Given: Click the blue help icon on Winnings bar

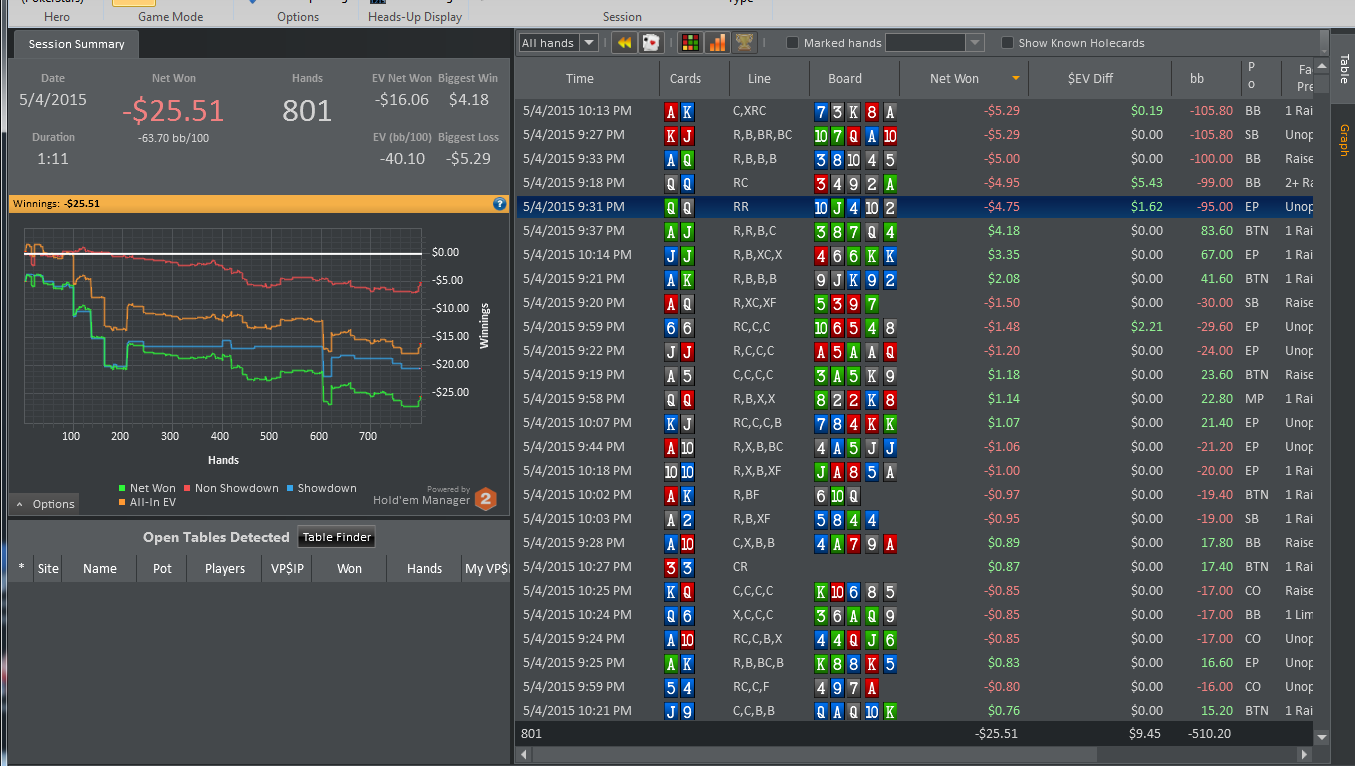Looking at the screenshot, I should pos(500,204).
